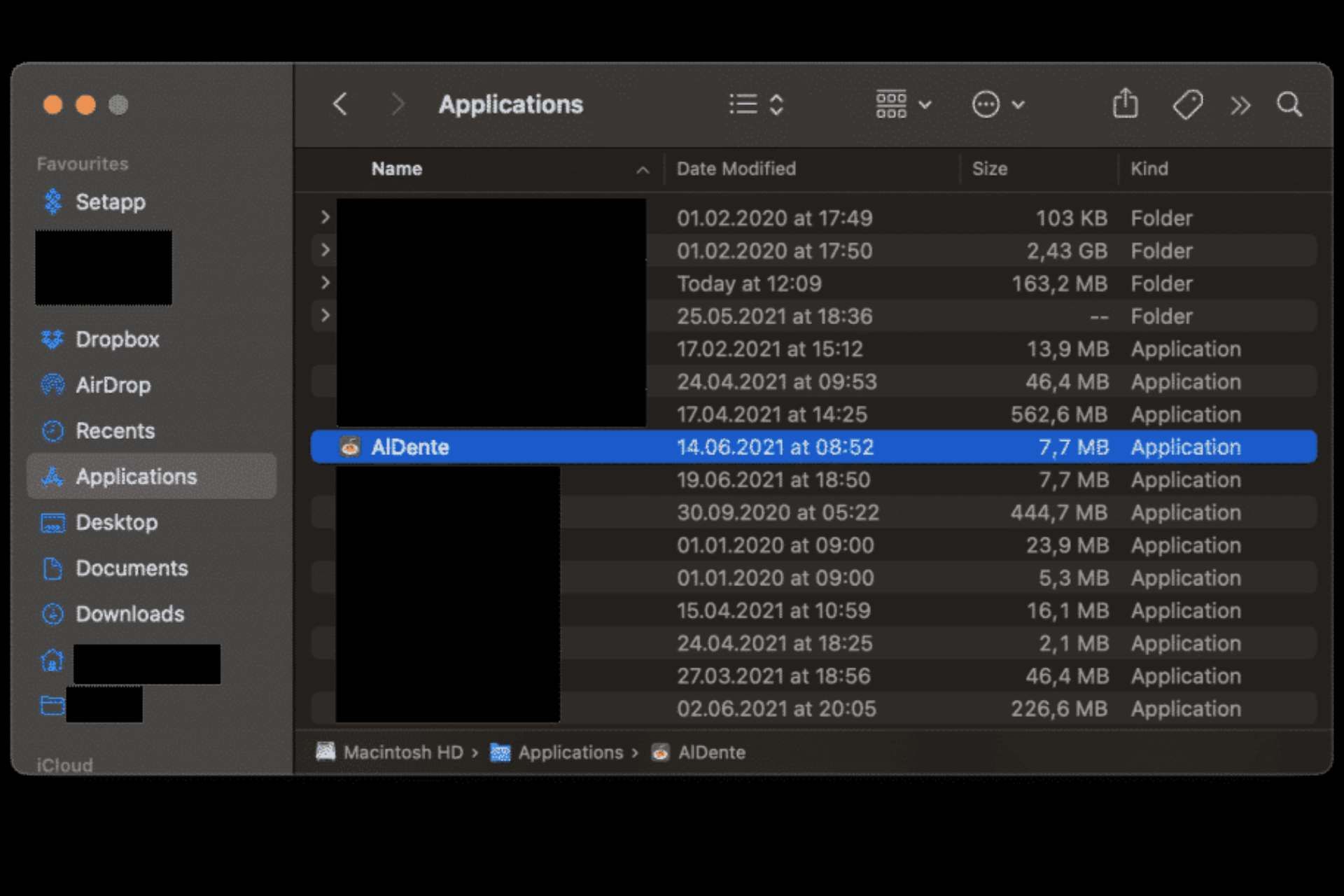Go back with the left arrow
Image resolution: width=1344 pixels, height=896 pixels.
(x=340, y=104)
